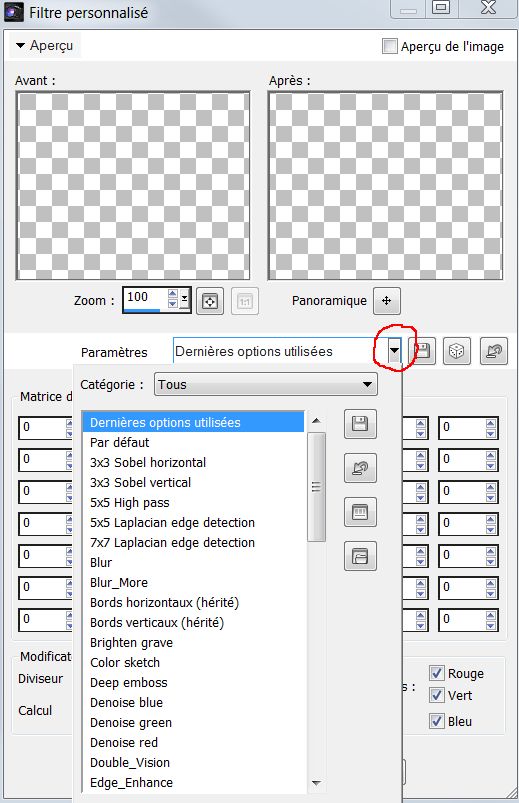Uncheck the Rouge channel checkbox
The image size is (519, 803).
437,673
